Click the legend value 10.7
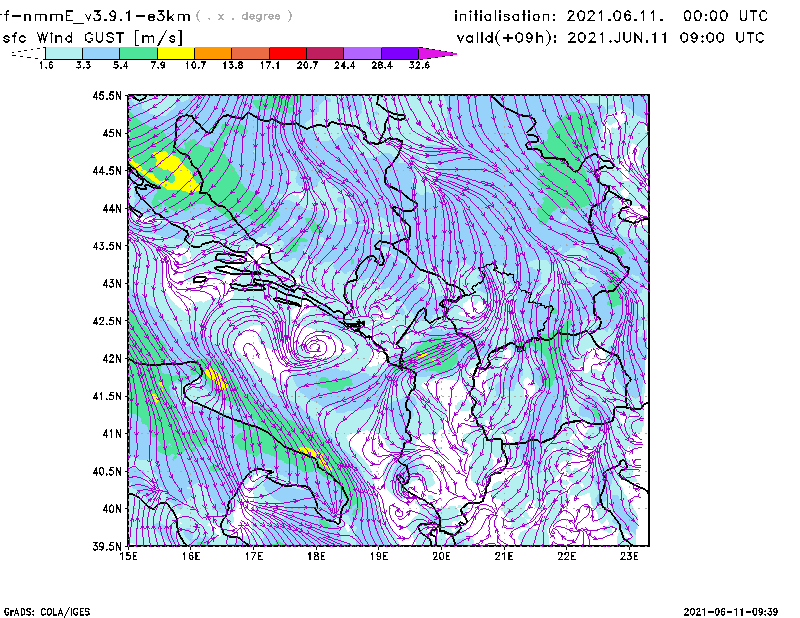Viewport: 800px width, 618px height. (195, 65)
